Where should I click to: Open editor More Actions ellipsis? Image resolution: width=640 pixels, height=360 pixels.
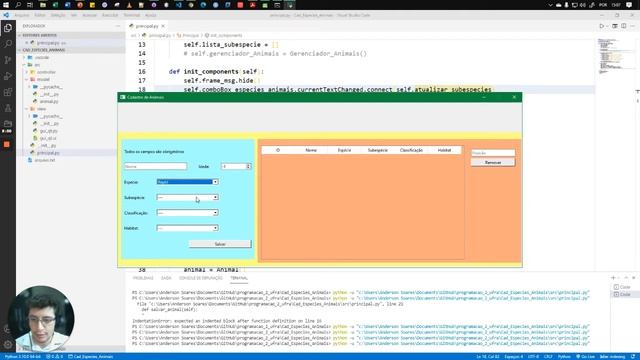[x=633, y=26]
